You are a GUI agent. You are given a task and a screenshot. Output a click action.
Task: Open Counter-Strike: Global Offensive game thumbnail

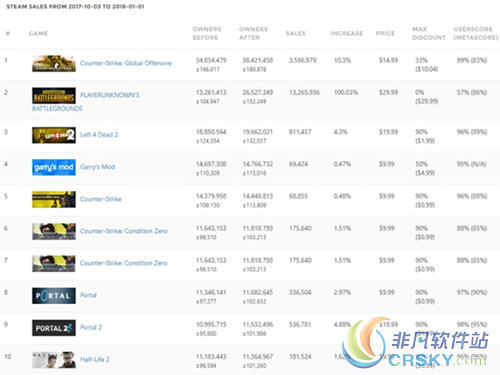click(54, 63)
